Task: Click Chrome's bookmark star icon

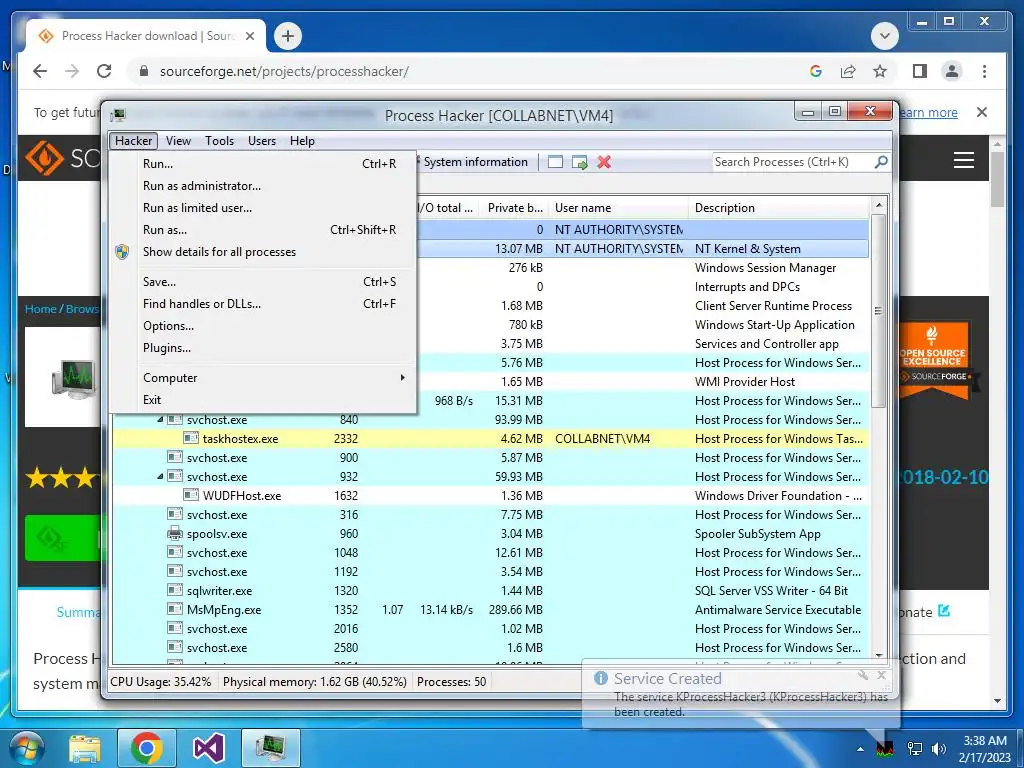Action: 880,71
